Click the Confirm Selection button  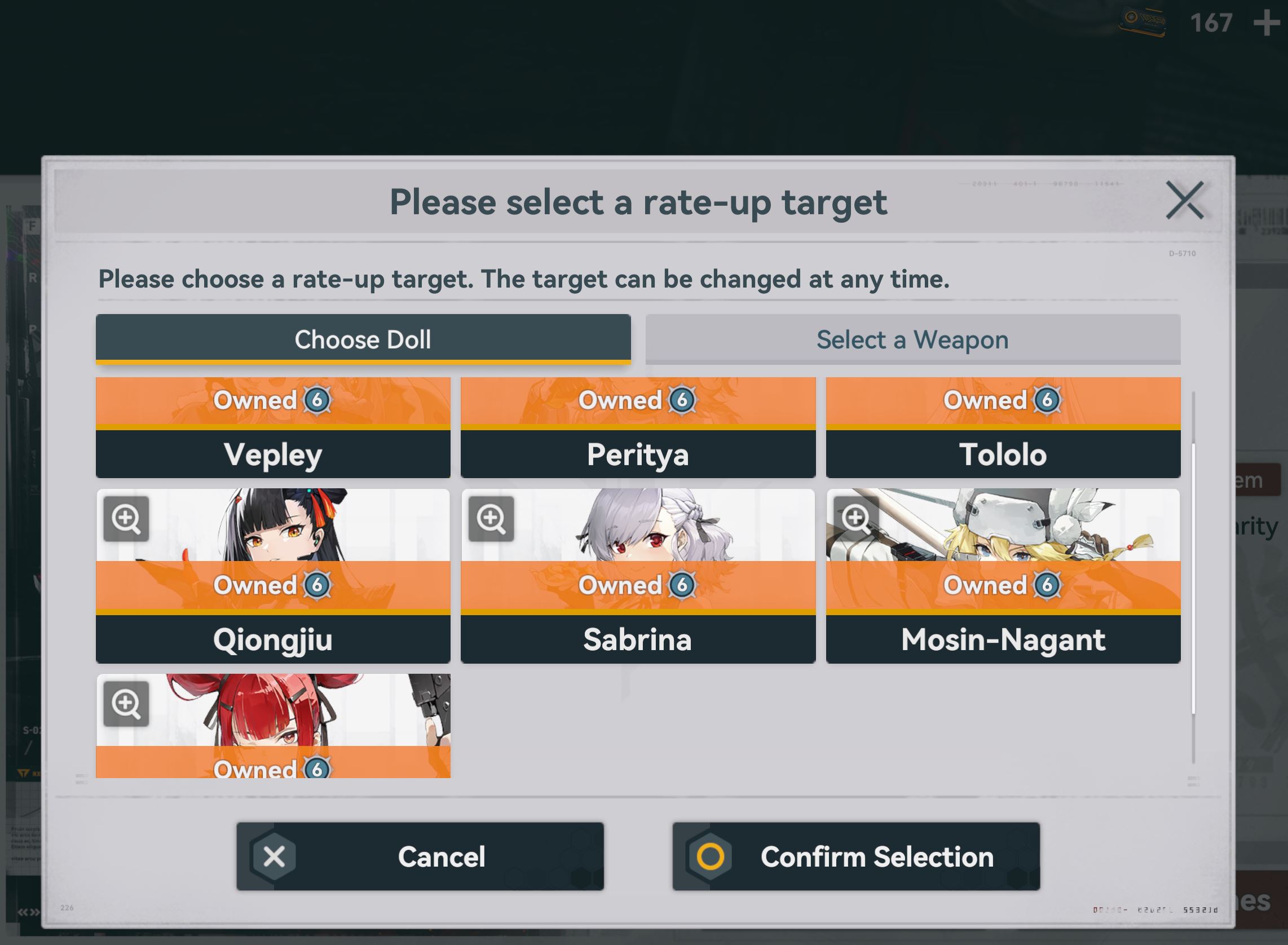pyautogui.click(x=856, y=856)
